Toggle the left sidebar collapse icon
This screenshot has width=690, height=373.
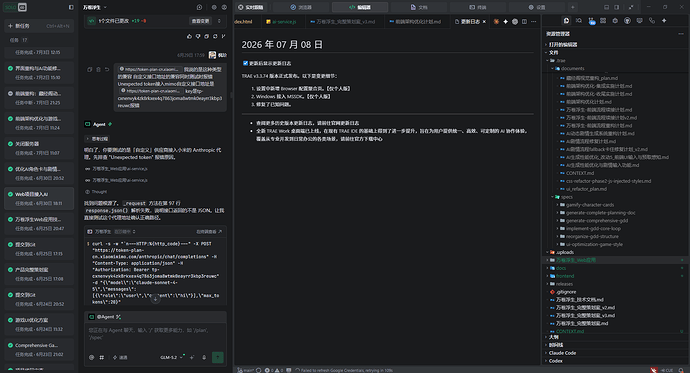pyautogui.click(x=71, y=7)
